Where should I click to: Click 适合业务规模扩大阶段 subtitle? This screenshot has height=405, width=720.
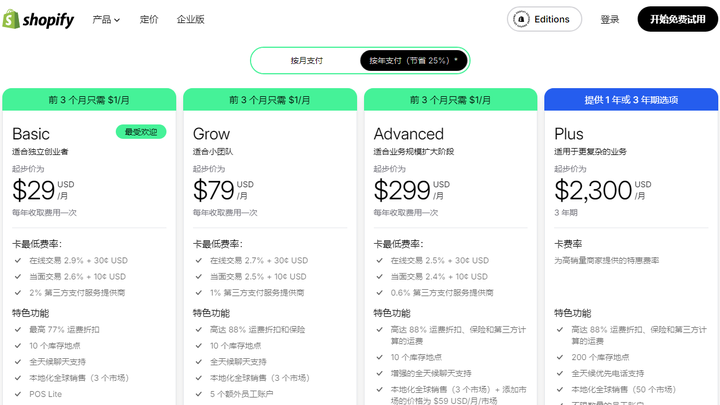click(414, 152)
